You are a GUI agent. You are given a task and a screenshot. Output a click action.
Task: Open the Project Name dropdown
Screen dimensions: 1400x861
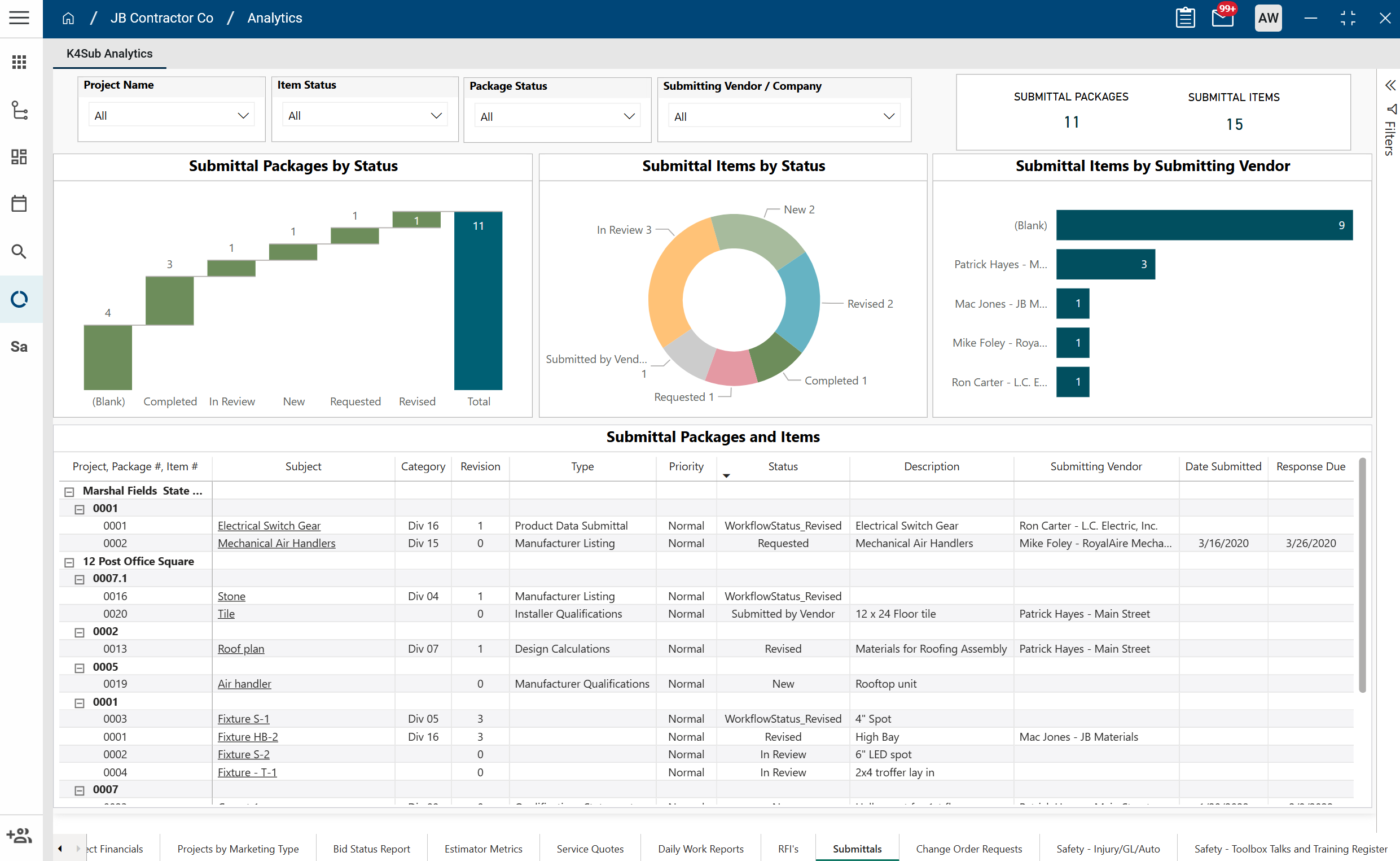[172, 116]
